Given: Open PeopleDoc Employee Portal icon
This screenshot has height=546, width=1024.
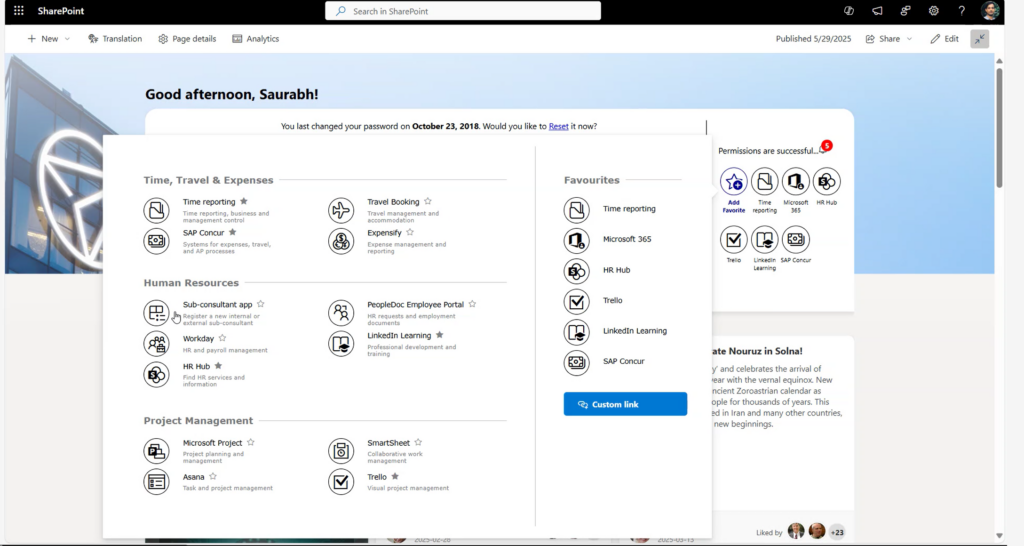Looking at the screenshot, I should 341,313.
